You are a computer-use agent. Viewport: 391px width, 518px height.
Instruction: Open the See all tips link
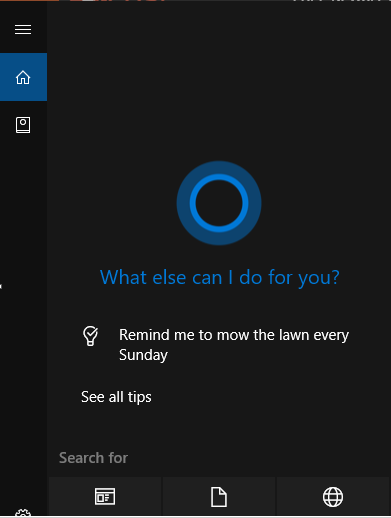coord(116,397)
